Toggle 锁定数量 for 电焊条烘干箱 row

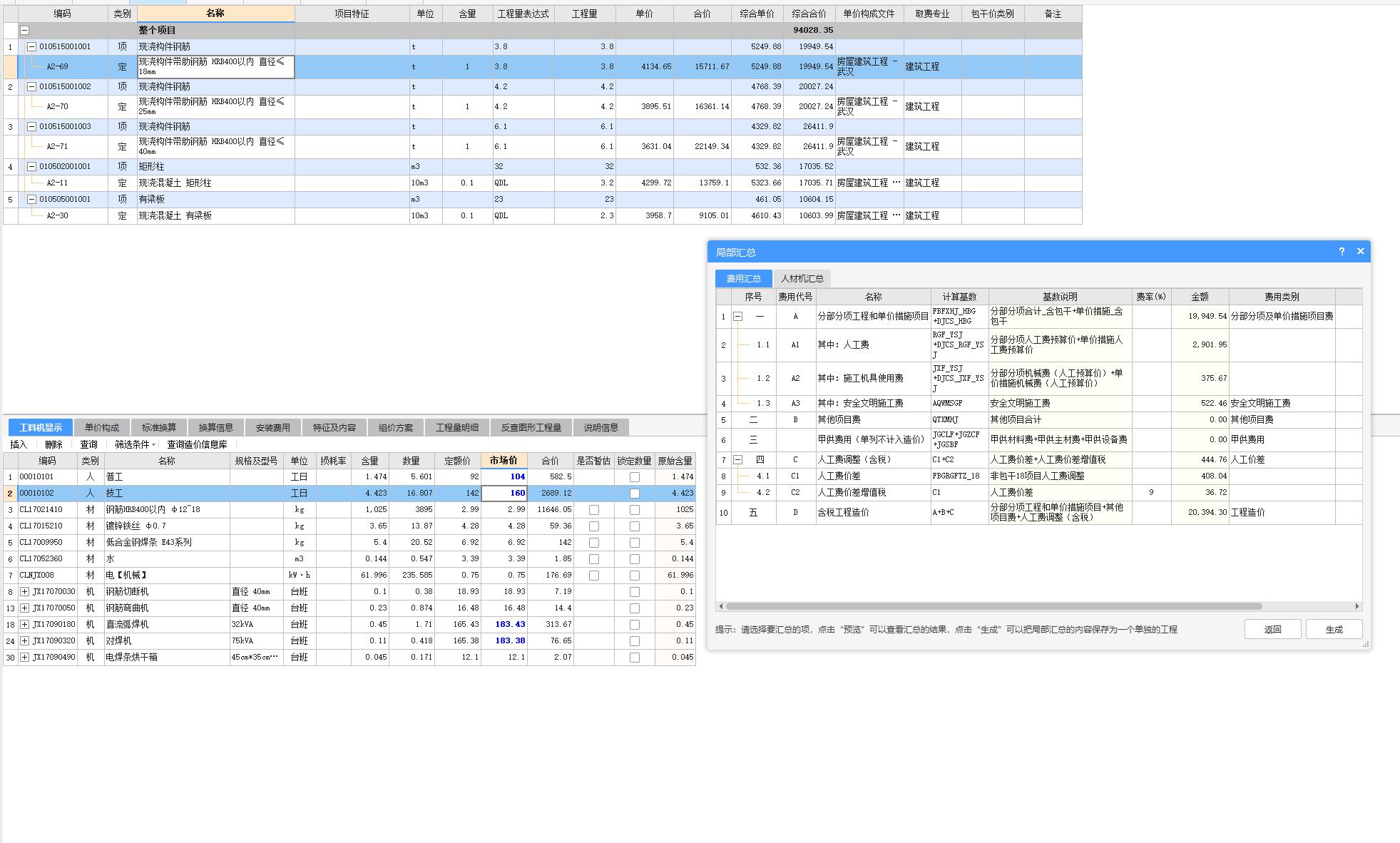[635, 657]
